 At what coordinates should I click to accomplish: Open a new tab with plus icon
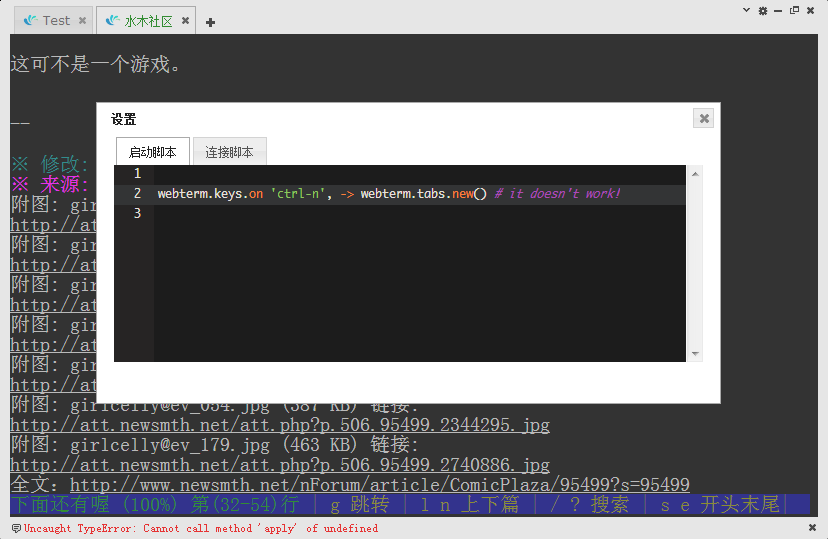[210, 22]
